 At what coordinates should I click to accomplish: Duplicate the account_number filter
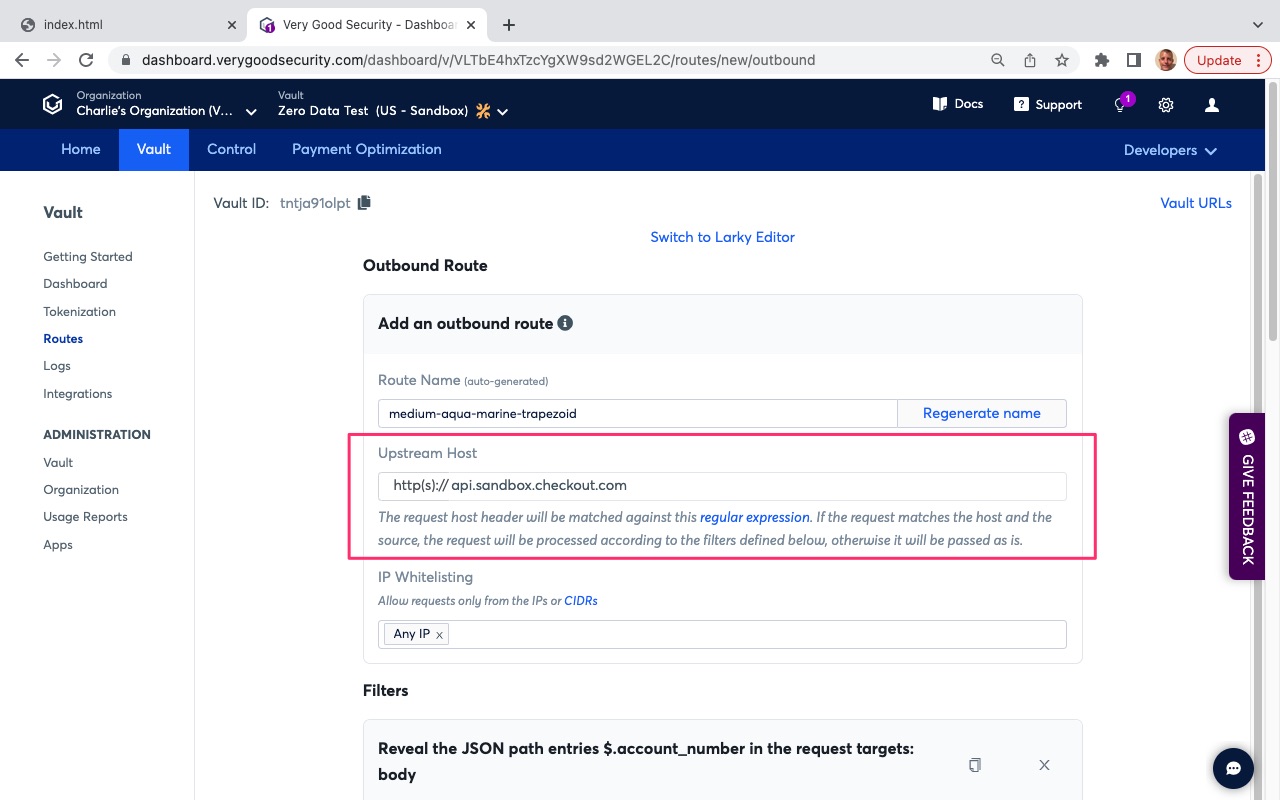tap(975, 765)
